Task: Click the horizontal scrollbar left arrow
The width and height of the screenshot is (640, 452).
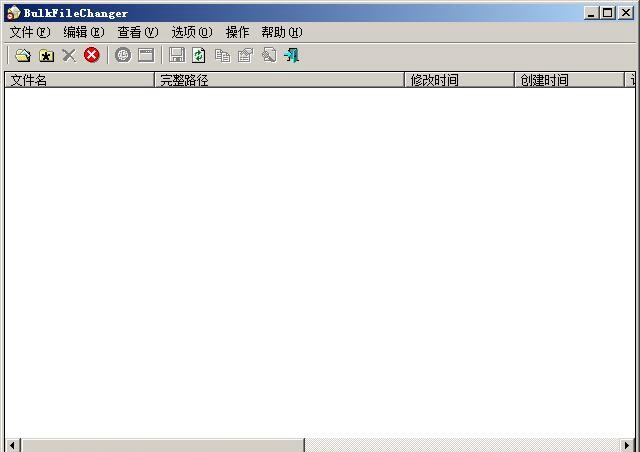Action: [13, 445]
